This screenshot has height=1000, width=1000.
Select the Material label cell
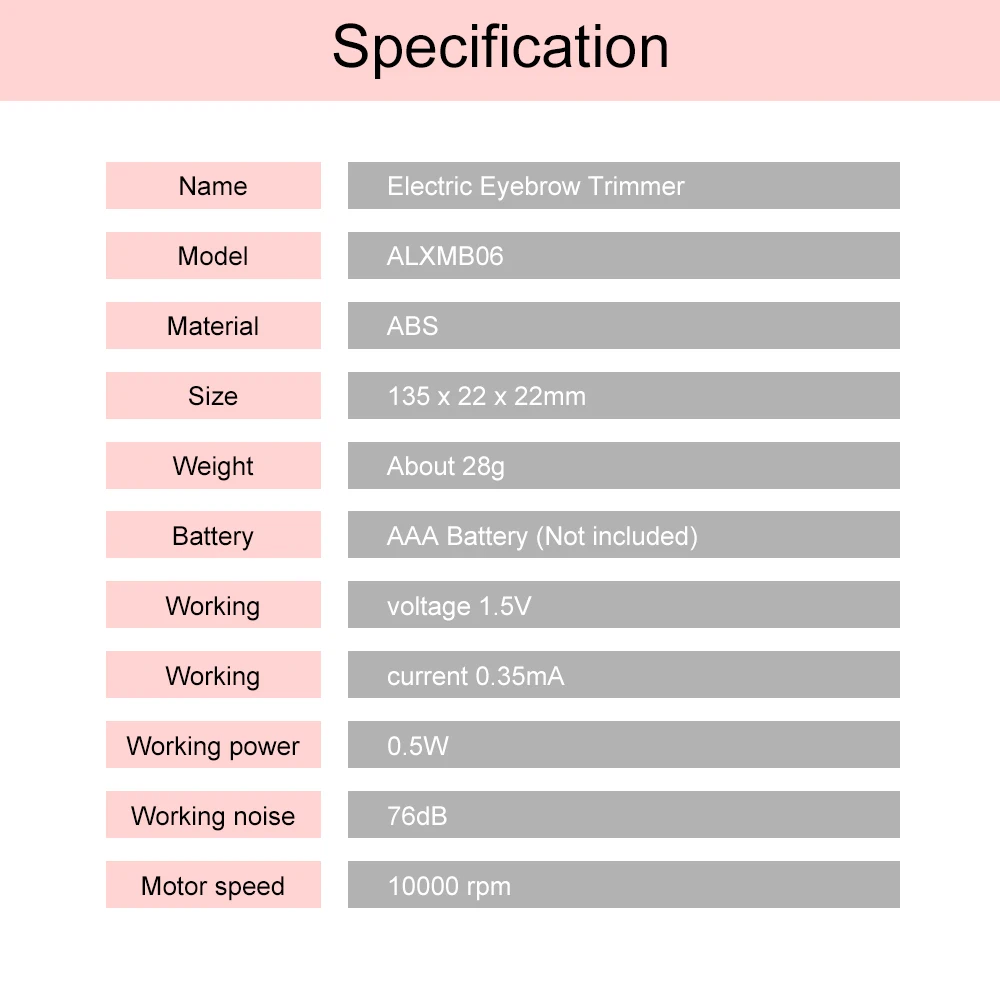pos(213,326)
